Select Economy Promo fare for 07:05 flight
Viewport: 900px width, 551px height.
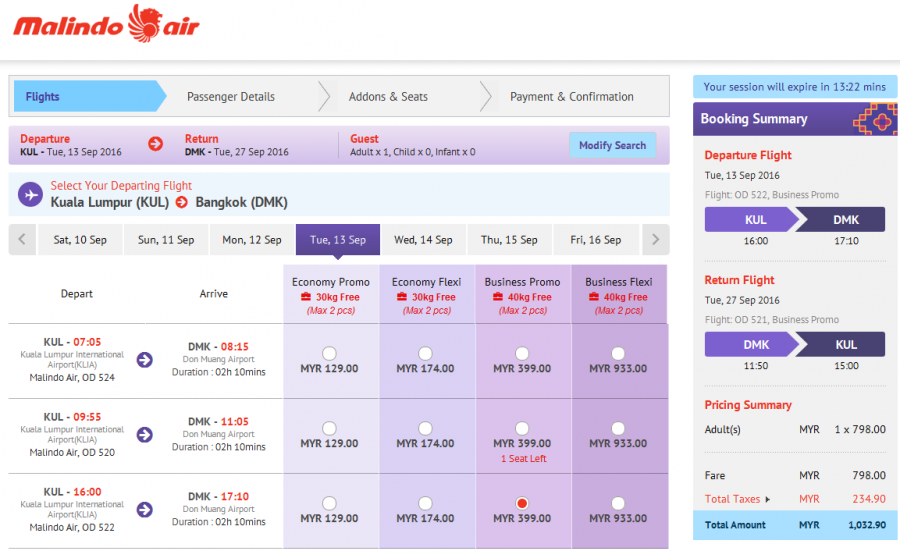pos(330,354)
